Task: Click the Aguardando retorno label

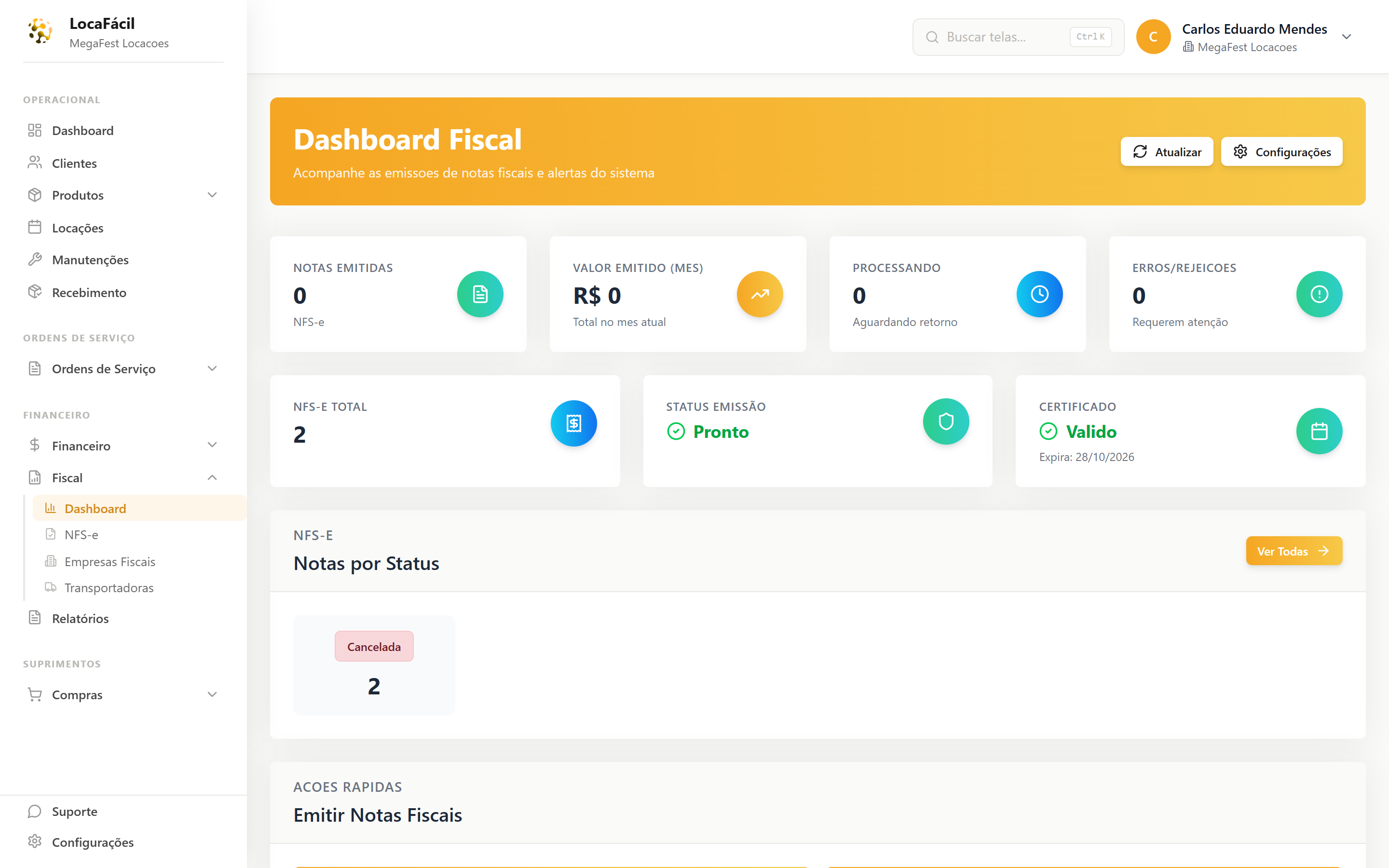Action: click(905, 322)
